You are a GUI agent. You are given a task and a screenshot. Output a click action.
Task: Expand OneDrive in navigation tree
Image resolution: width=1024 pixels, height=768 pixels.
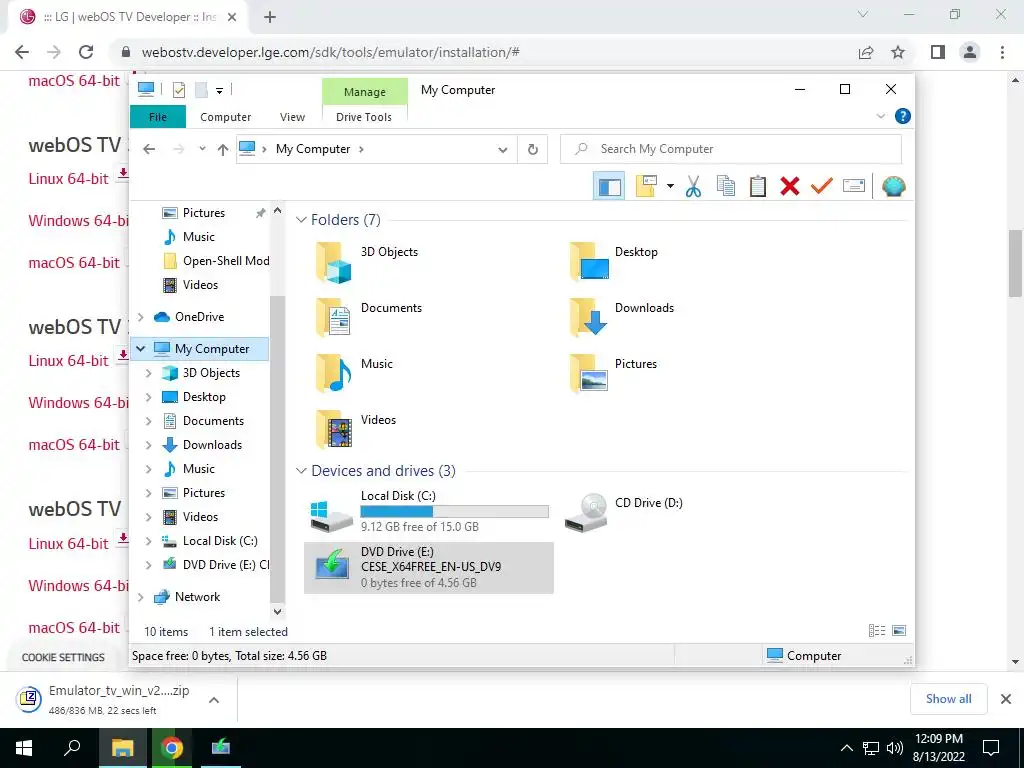[140, 317]
